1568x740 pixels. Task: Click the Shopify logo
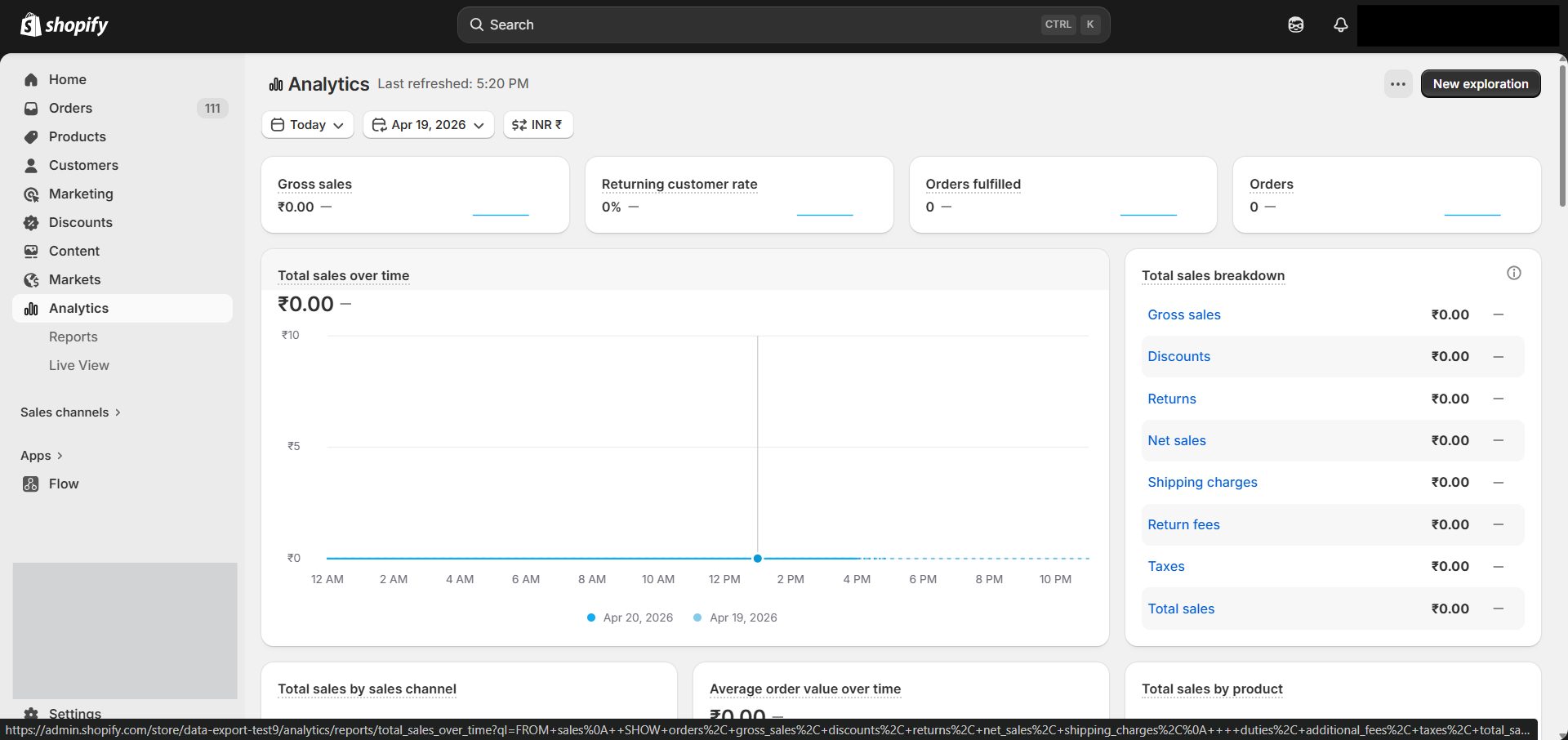(65, 25)
